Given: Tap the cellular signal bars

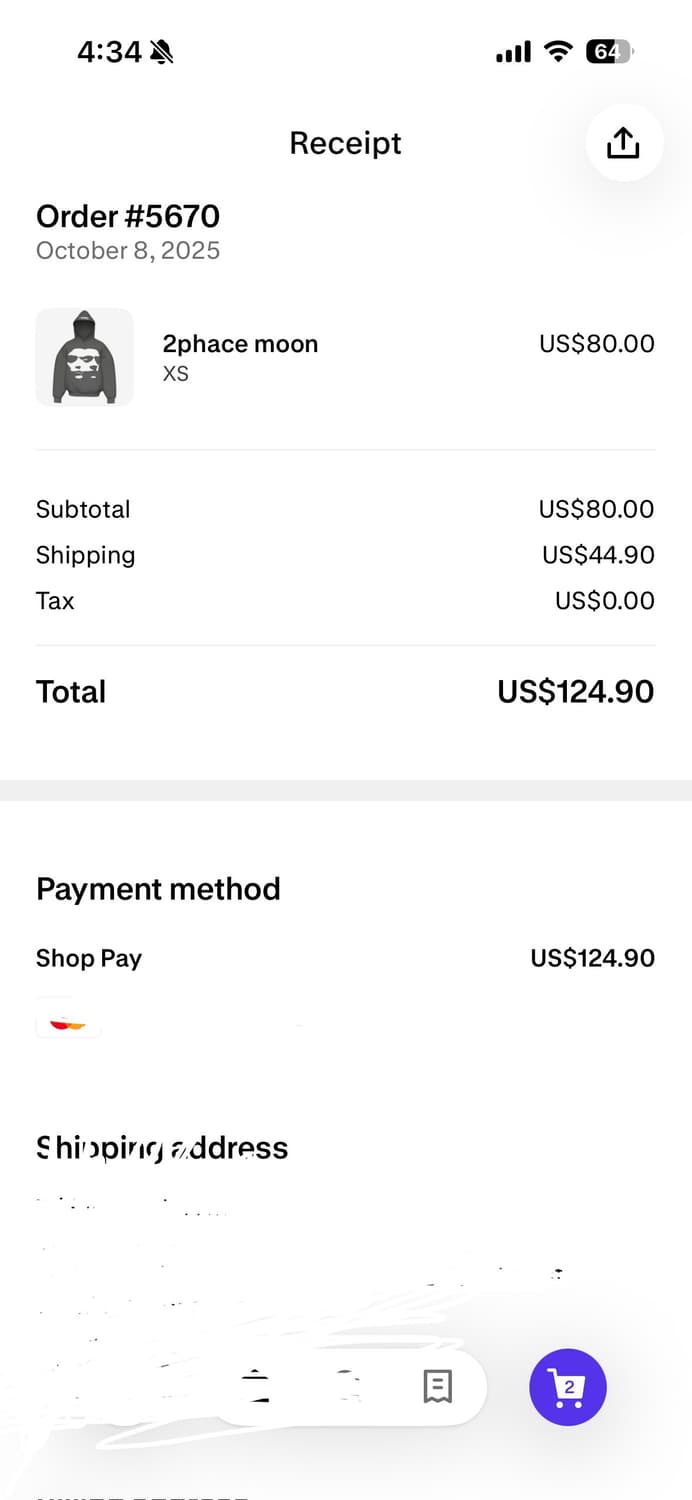Looking at the screenshot, I should (513, 52).
